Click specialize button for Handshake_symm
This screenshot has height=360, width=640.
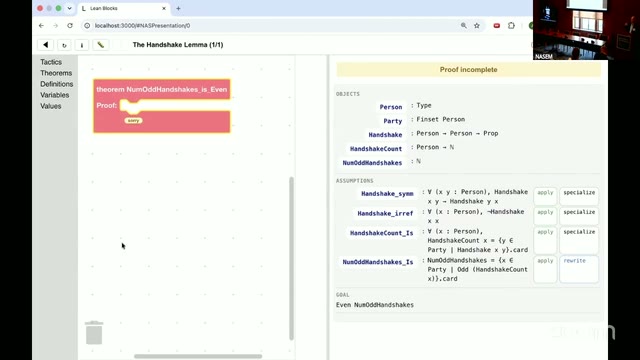[x=579, y=196]
